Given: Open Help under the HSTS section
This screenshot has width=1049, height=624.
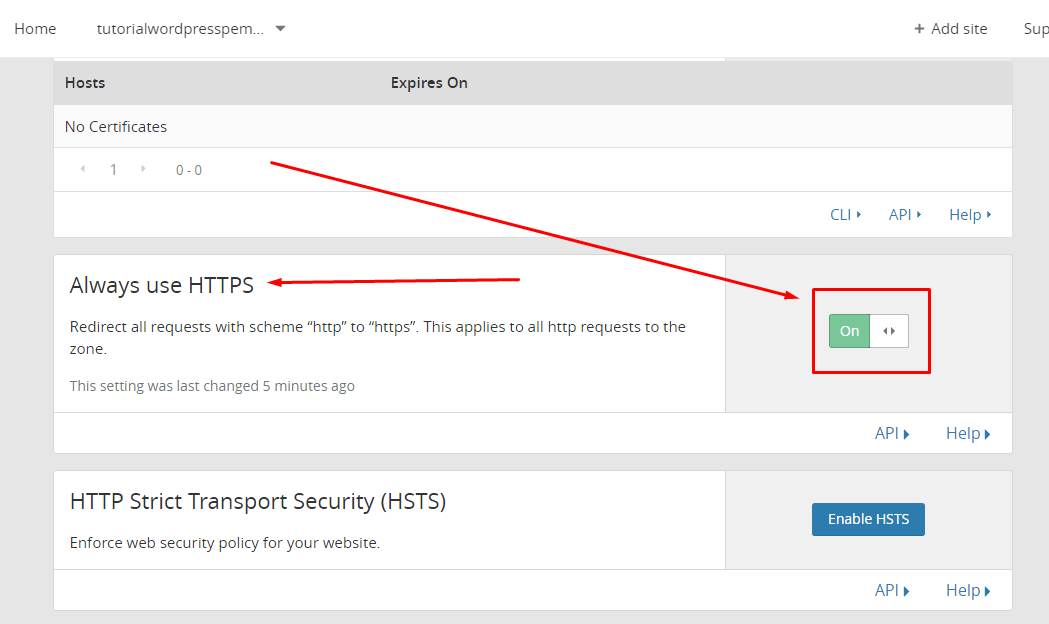Looking at the screenshot, I should click(x=968, y=590).
